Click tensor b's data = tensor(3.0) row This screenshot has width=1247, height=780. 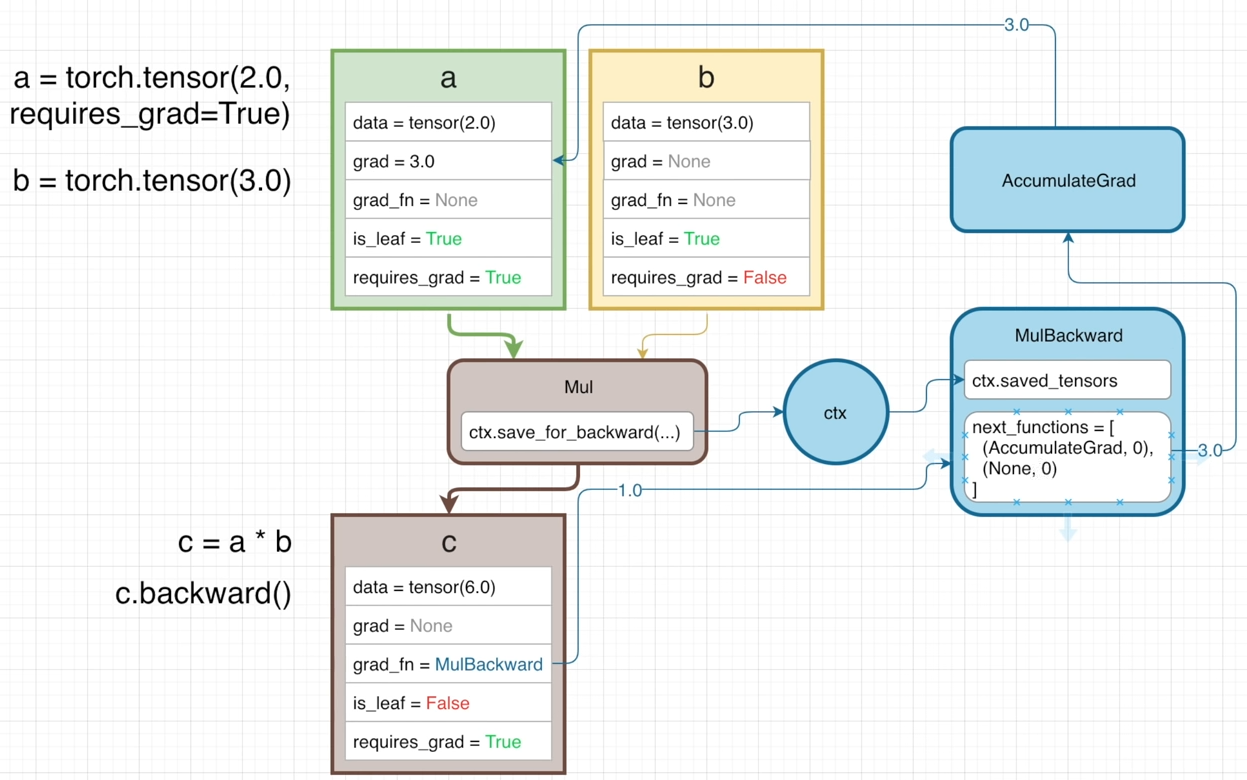(706, 123)
